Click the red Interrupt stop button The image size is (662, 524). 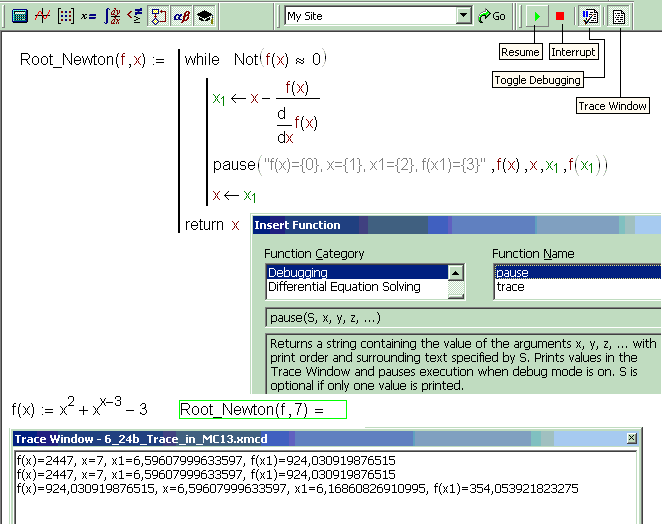[560, 16]
